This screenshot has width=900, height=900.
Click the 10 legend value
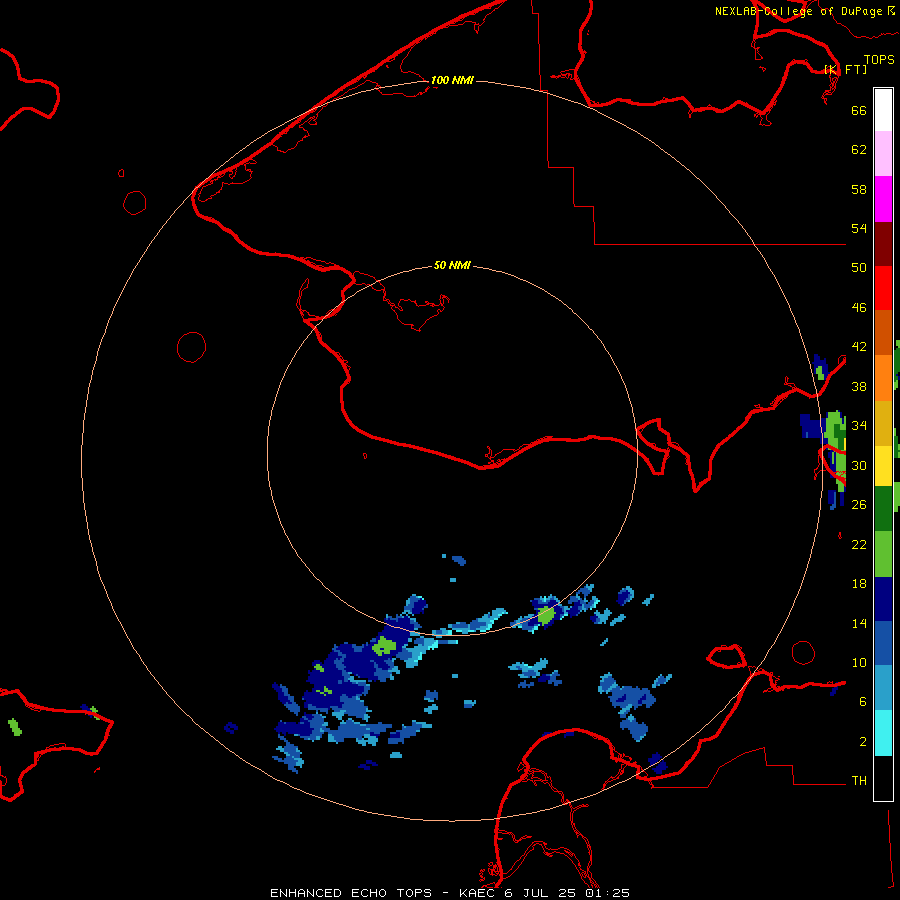859,663
